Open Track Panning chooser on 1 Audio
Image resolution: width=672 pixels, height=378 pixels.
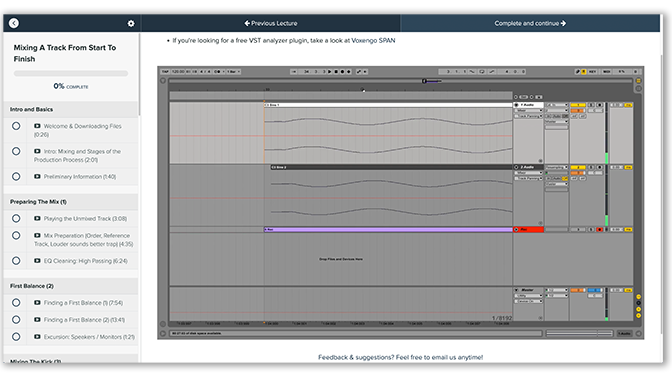pyautogui.click(x=528, y=116)
